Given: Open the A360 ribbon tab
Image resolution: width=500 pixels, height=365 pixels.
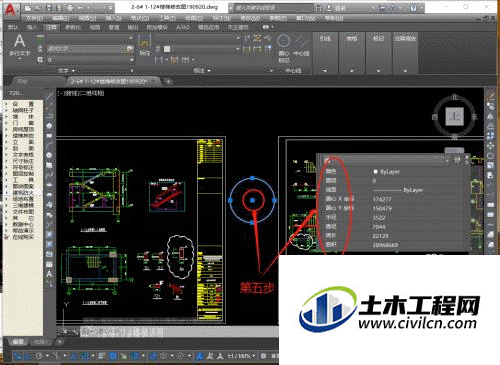Looking at the screenshot, I should pyautogui.click(x=183, y=27).
